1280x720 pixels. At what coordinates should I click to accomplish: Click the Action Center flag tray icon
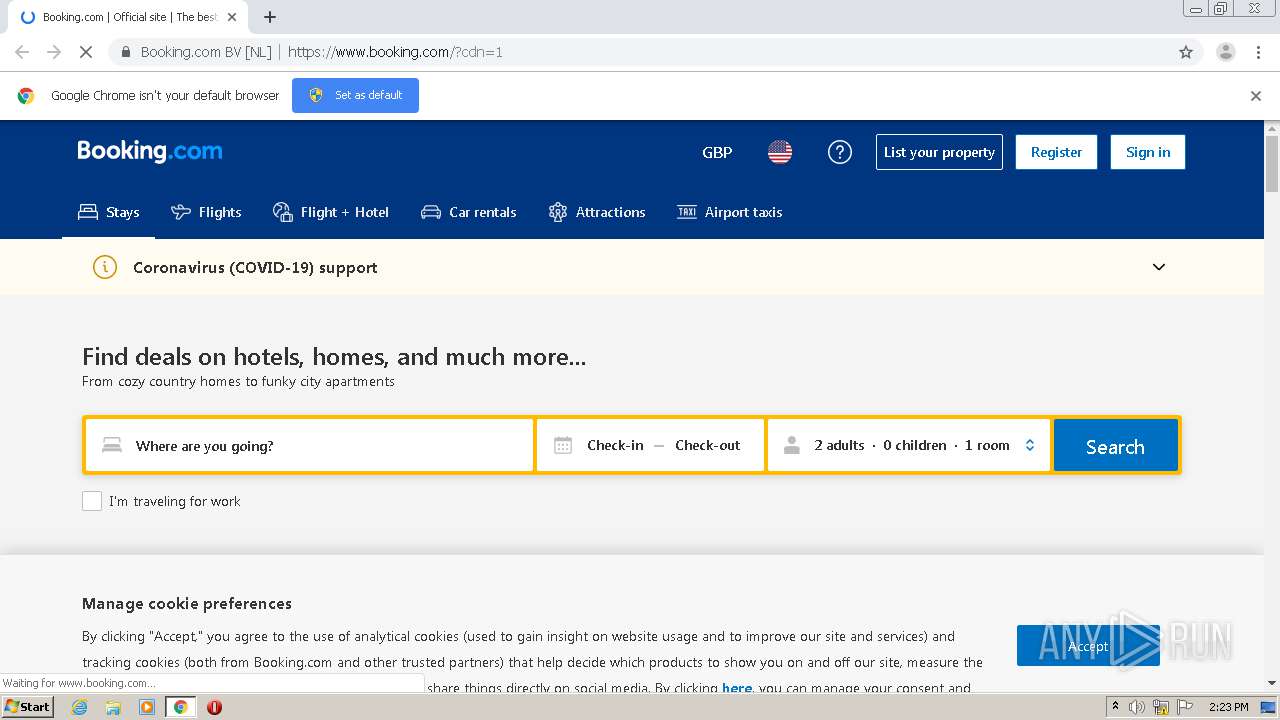(1184, 707)
